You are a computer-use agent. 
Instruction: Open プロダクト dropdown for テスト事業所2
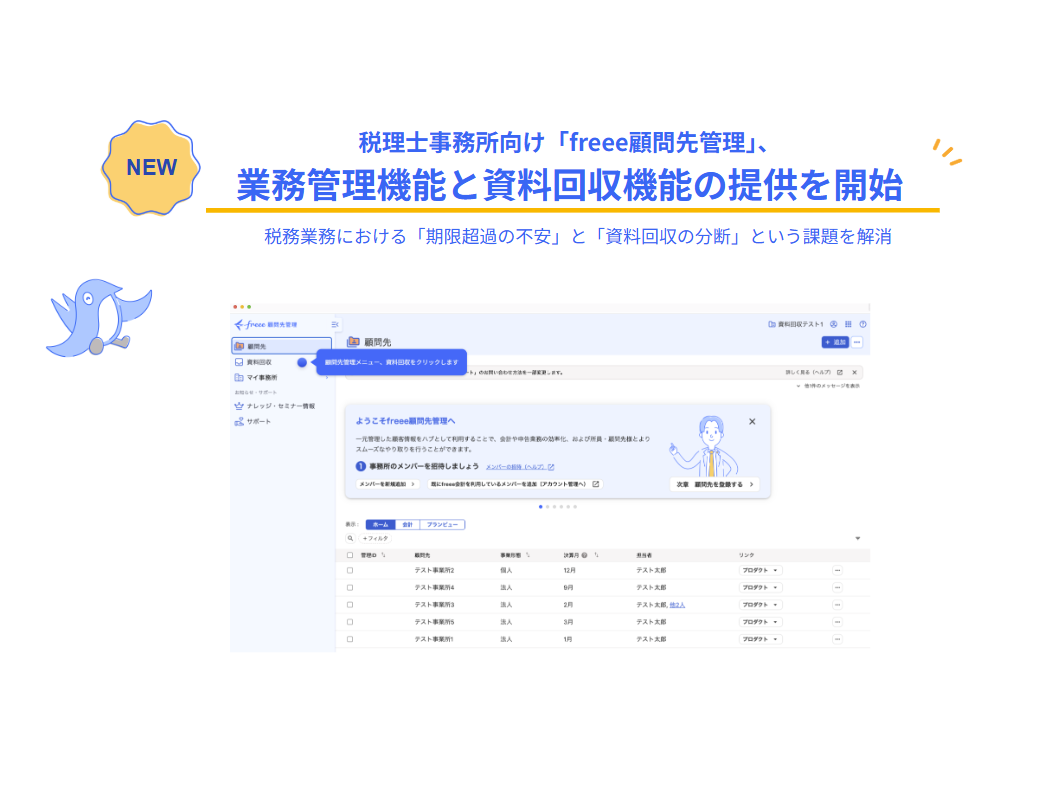pos(760,571)
